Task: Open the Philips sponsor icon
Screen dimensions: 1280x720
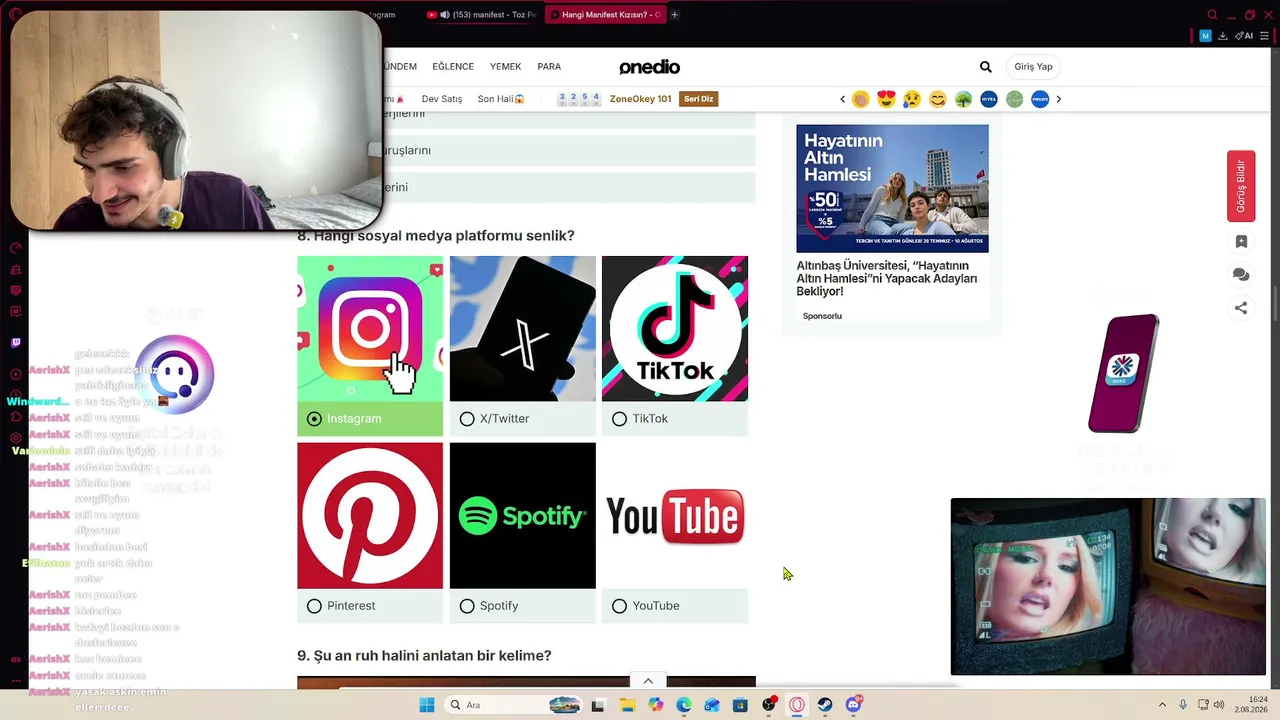Action: (x=1040, y=99)
